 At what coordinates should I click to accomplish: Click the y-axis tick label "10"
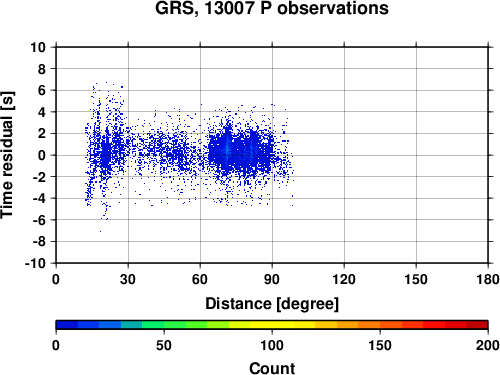(x=38, y=47)
